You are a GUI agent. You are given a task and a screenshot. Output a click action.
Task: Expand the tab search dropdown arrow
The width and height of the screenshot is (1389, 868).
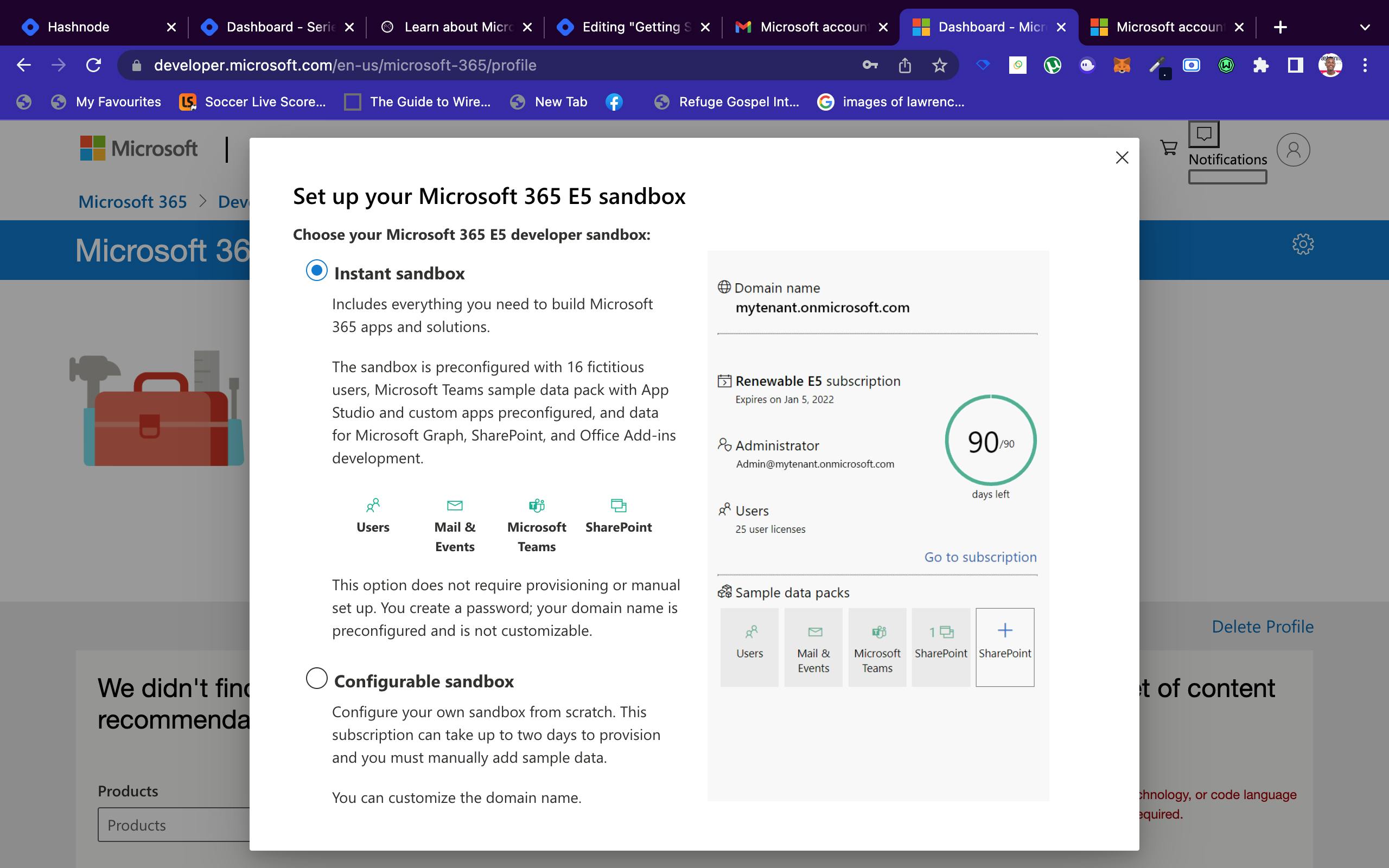tap(1365, 27)
